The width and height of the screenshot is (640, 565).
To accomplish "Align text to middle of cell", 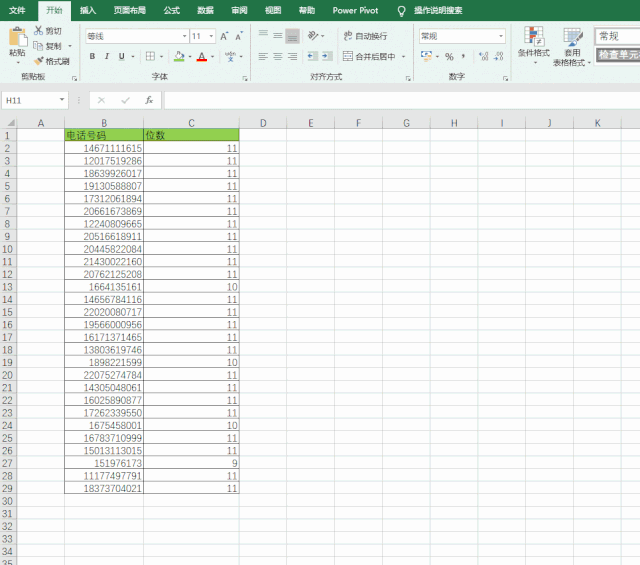I will pyautogui.click(x=278, y=36).
